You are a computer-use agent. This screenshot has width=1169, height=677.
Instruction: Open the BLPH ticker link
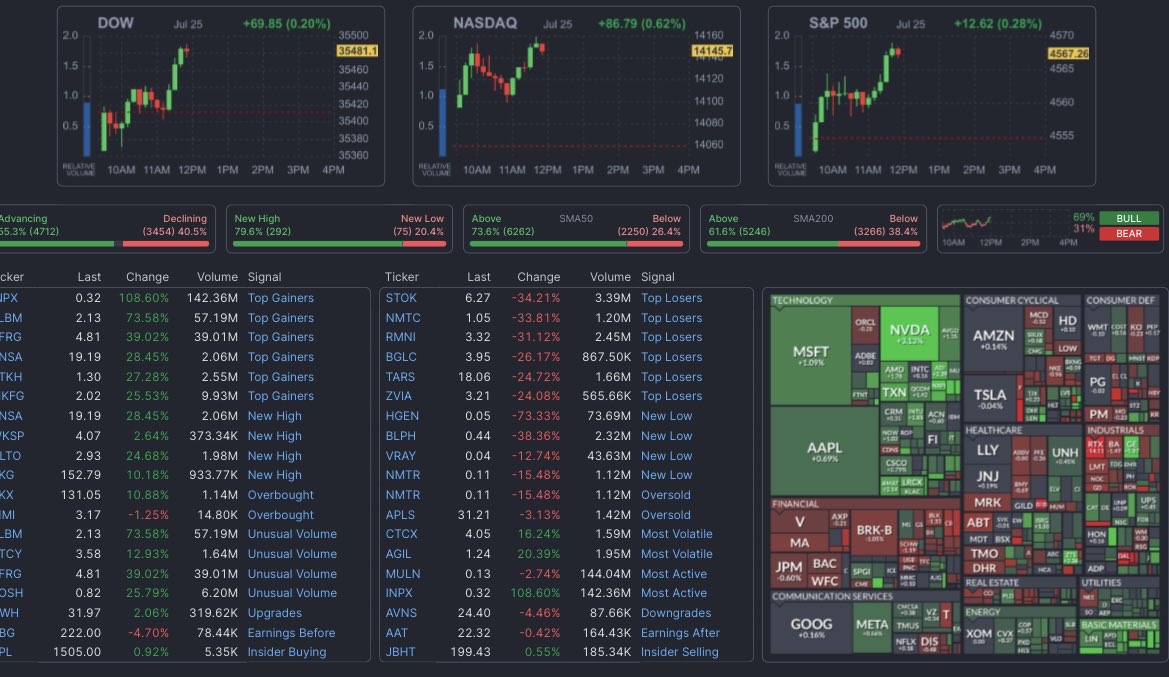click(401, 435)
